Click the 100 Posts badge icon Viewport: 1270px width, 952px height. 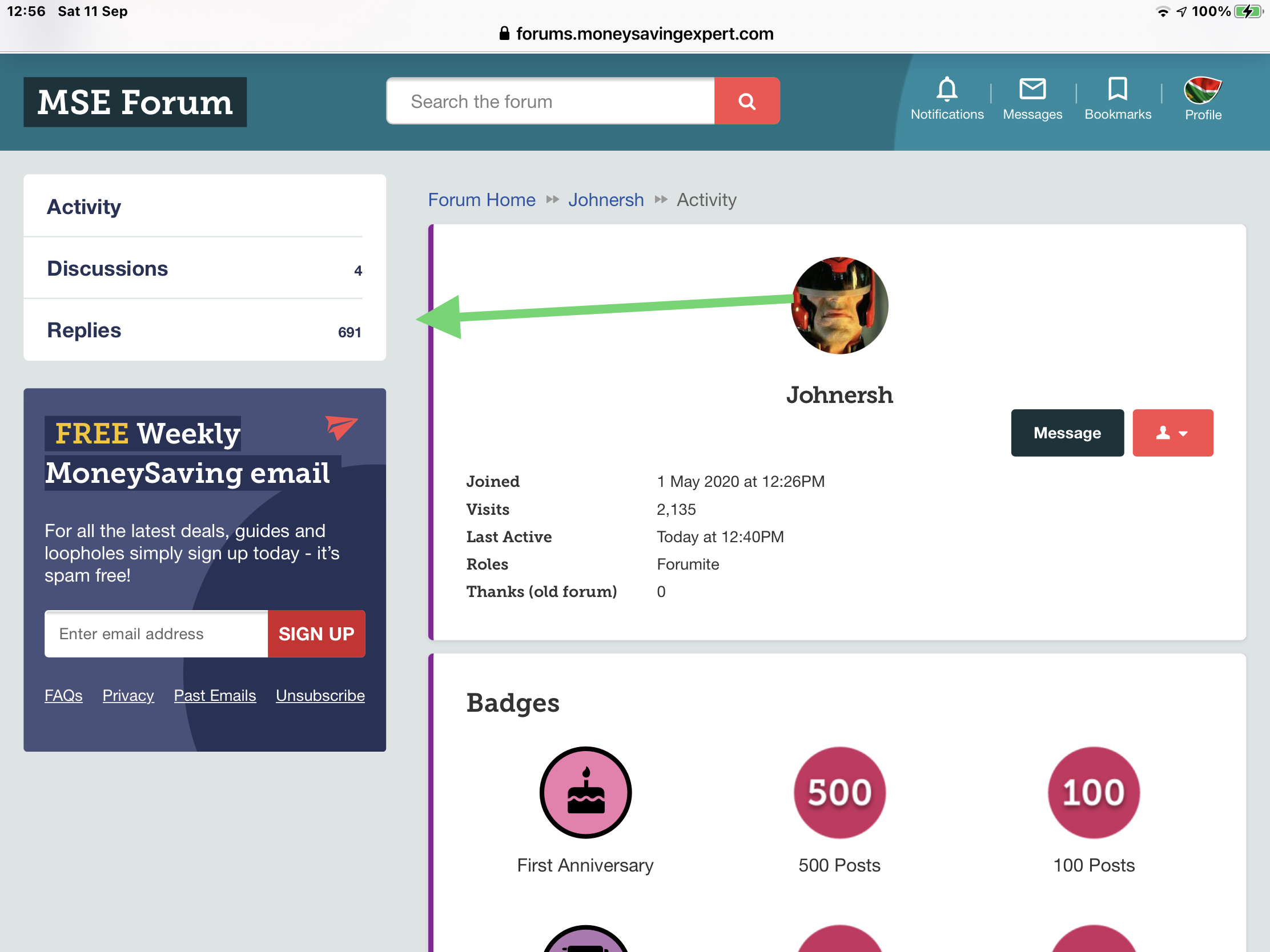point(1094,792)
